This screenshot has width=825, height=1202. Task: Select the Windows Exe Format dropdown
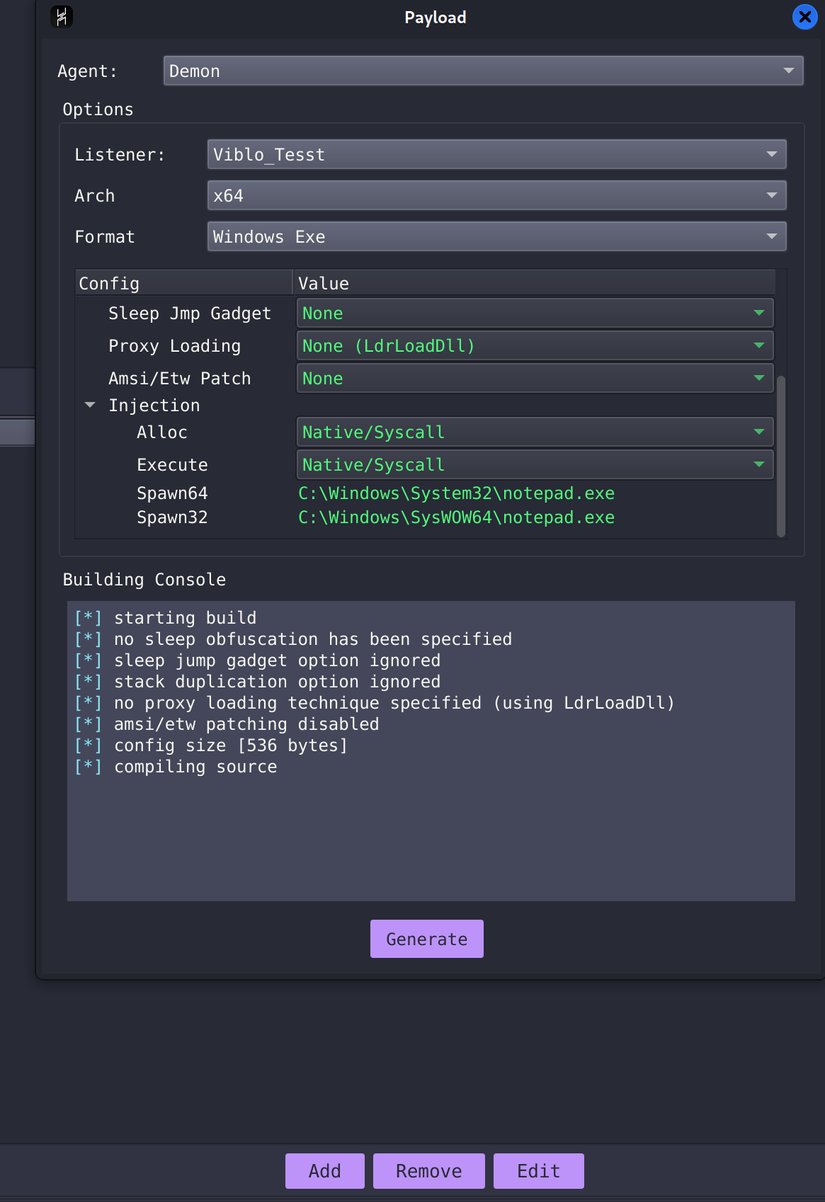(x=496, y=237)
